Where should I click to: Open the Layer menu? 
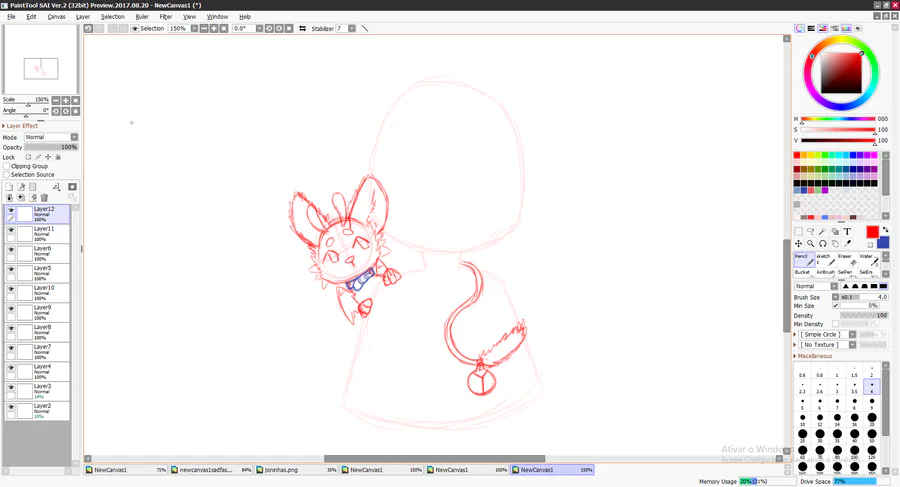click(x=83, y=17)
